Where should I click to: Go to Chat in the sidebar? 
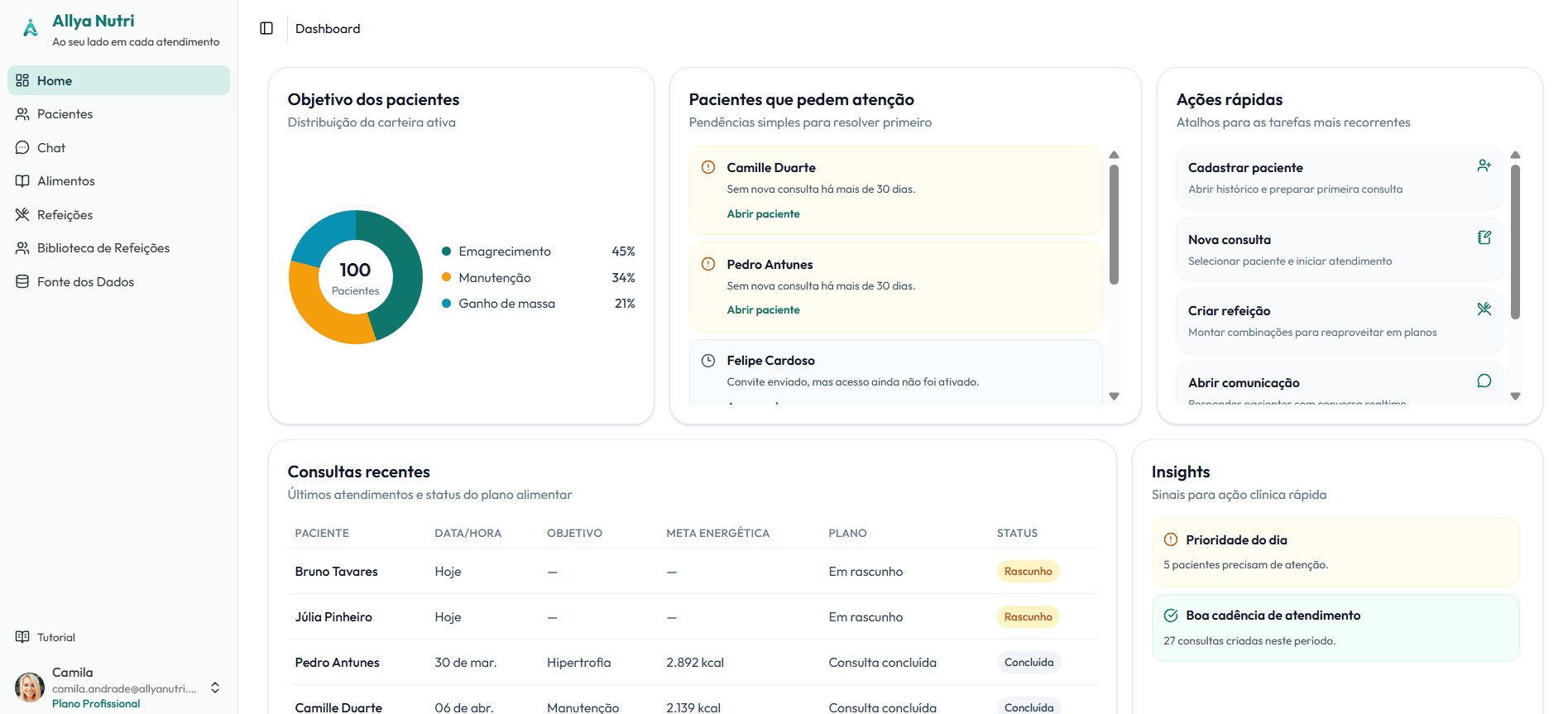click(x=118, y=147)
